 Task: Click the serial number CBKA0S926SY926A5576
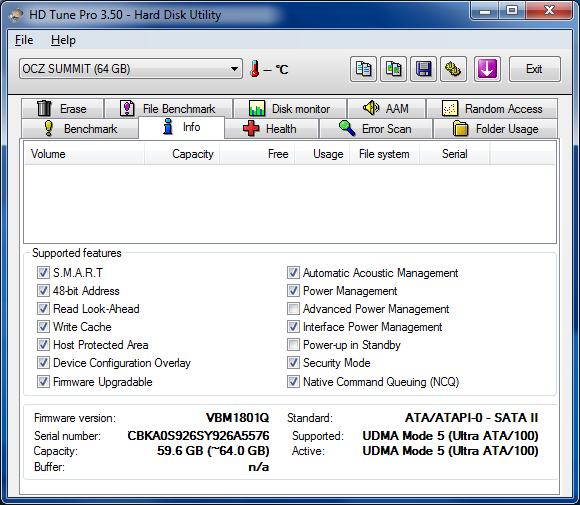point(198,435)
